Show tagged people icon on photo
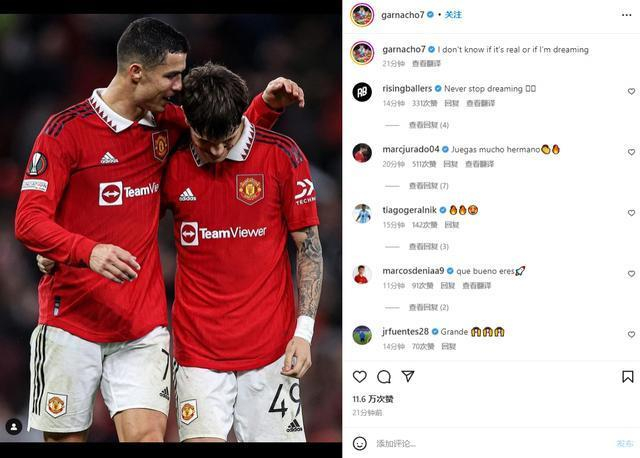640x458 pixels. 14,427
